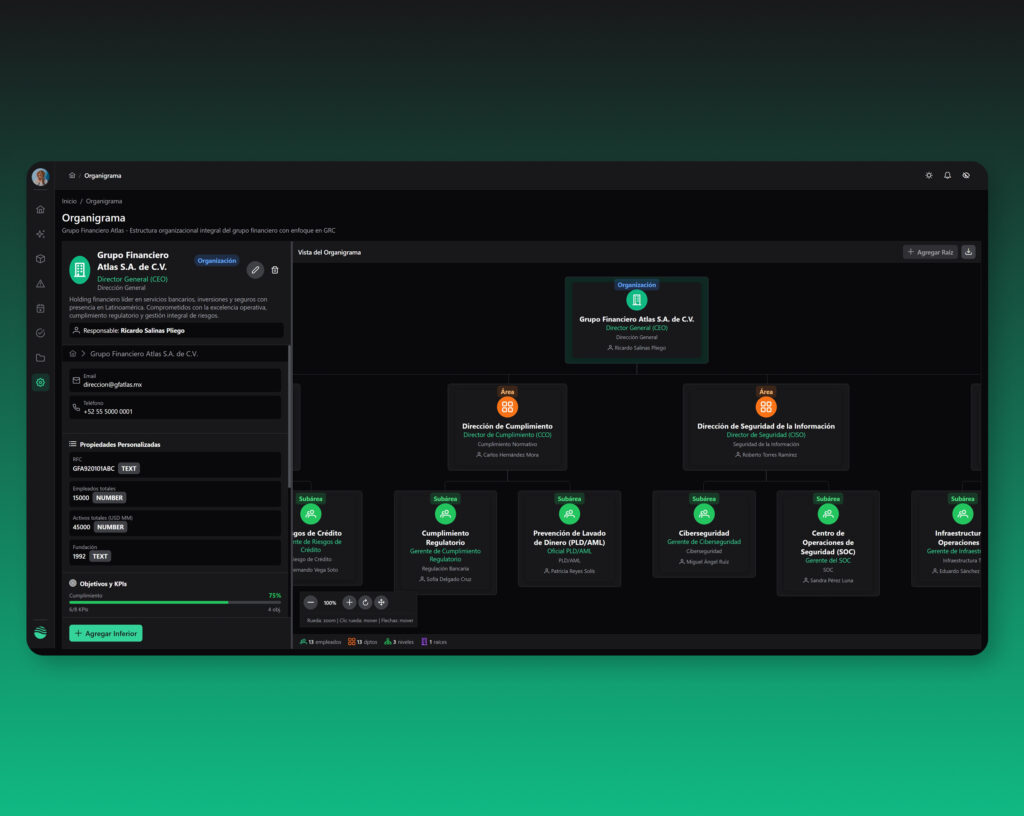This screenshot has width=1024, height=816.
Task: Click the download icon beside Agregar Raíz
Action: tap(968, 252)
